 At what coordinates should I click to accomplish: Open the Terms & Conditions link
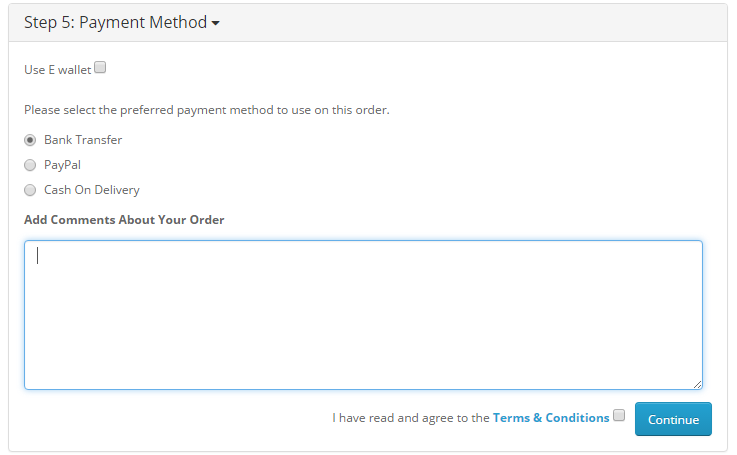coord(551,418)
